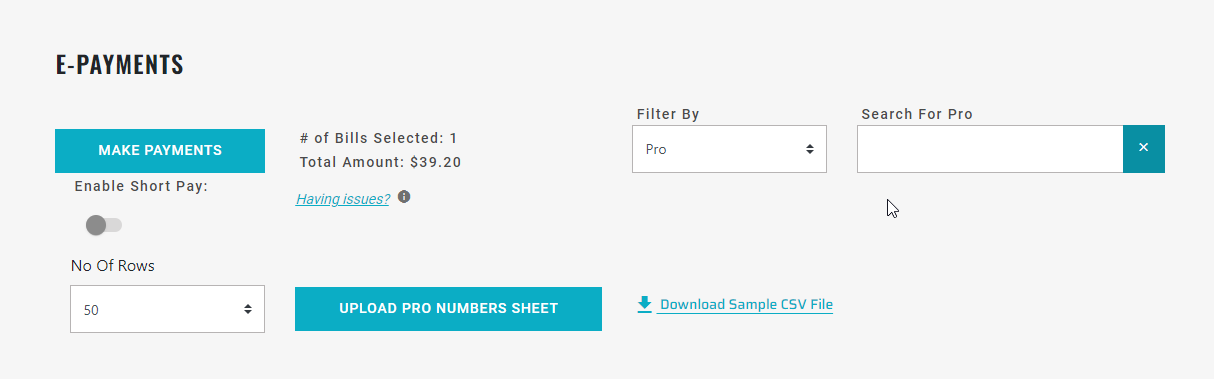The width and height of the screenshot is (1214, 379).
Task: Open the Having issues? link
Action: pyautogui.click(x=343, y=199)
